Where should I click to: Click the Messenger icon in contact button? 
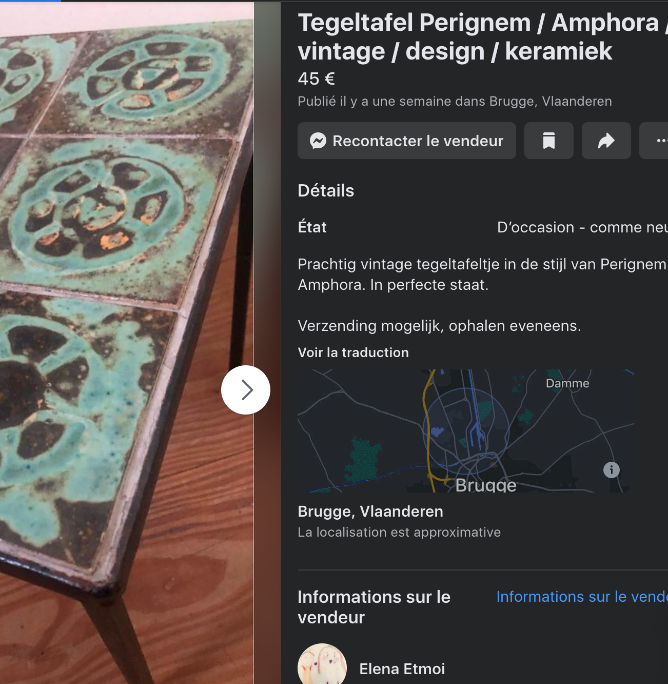[318, 141]
